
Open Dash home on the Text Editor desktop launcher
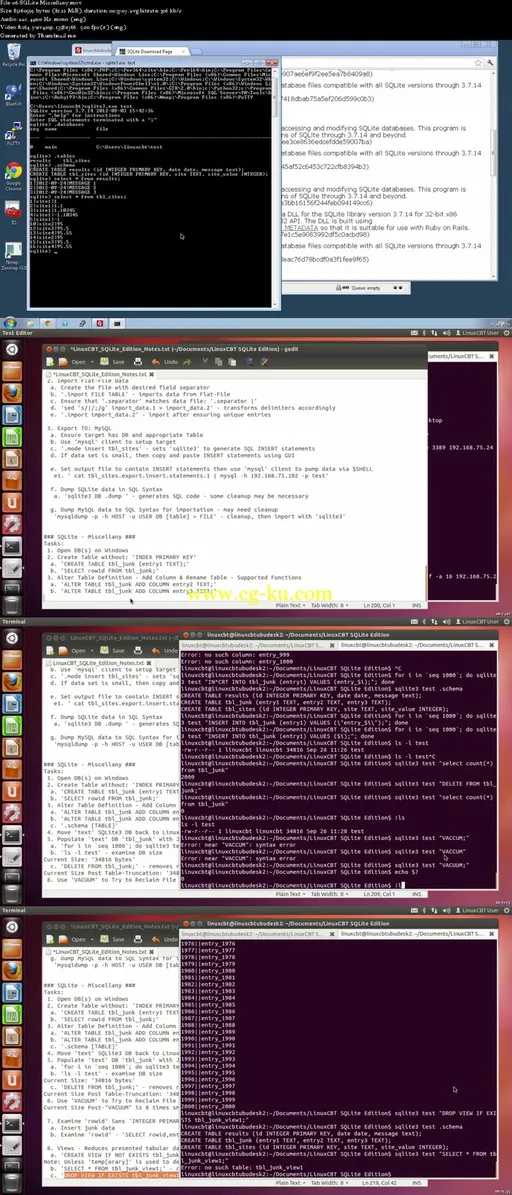(11, 350)
